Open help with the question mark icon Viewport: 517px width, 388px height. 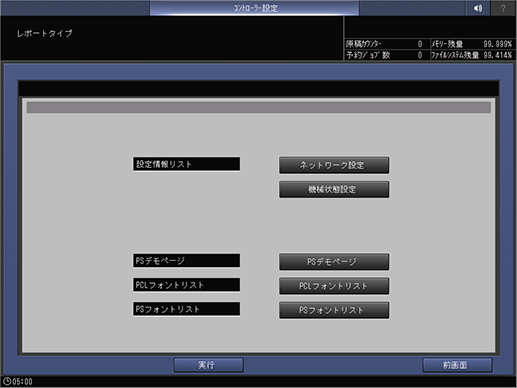click(503, 8)
